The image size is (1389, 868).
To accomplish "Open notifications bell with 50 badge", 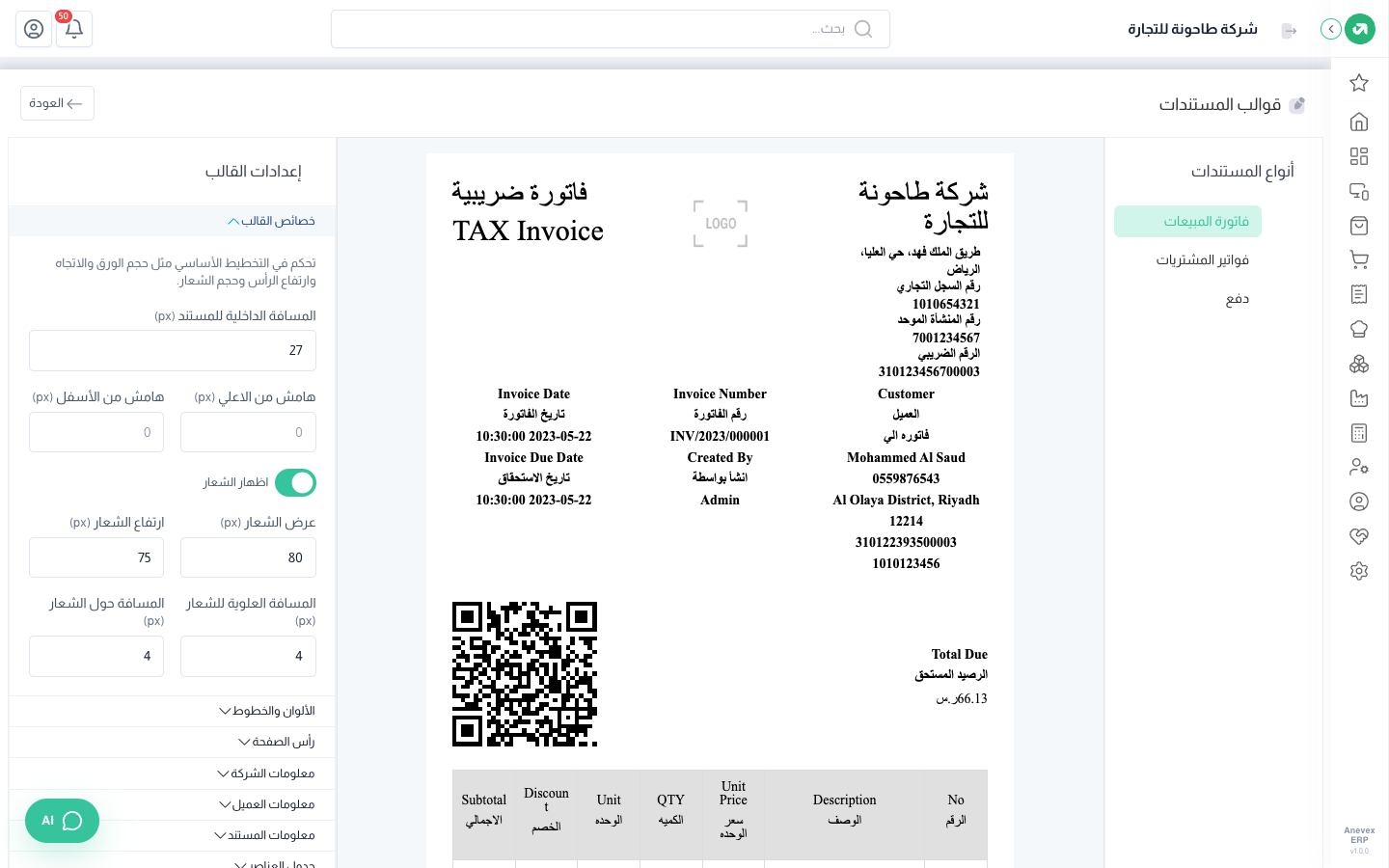I will 74,29.
